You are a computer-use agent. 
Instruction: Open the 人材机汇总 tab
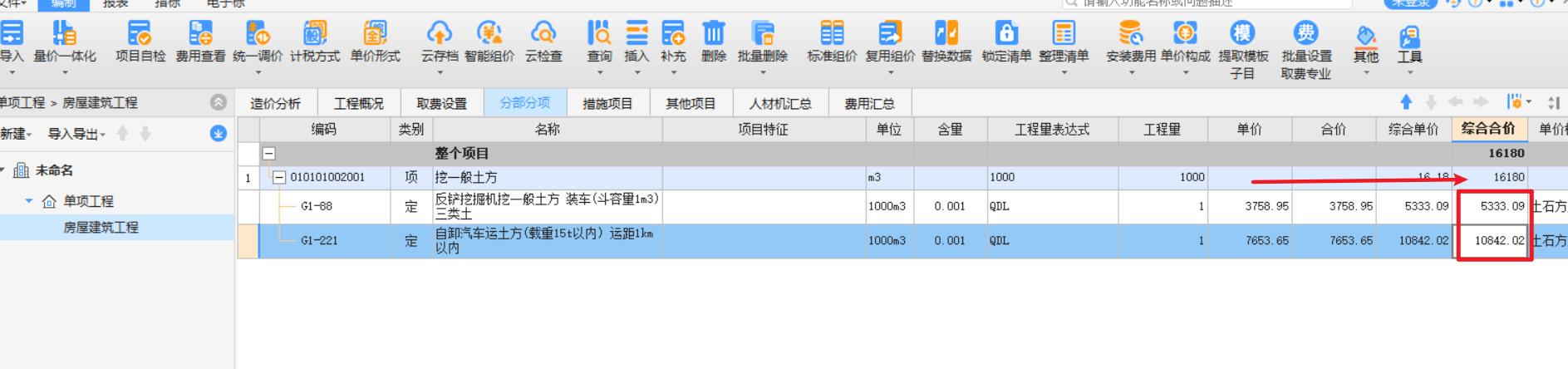(x=780, y=103)
